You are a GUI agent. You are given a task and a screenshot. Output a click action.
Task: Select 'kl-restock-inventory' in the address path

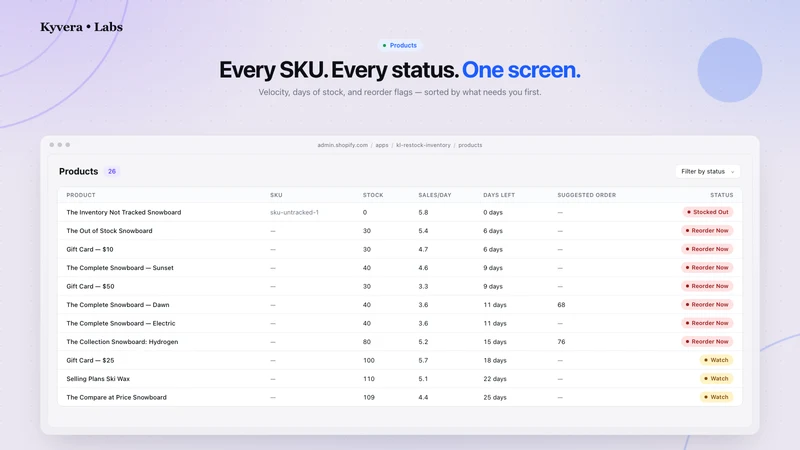click(x=423, y=145)
